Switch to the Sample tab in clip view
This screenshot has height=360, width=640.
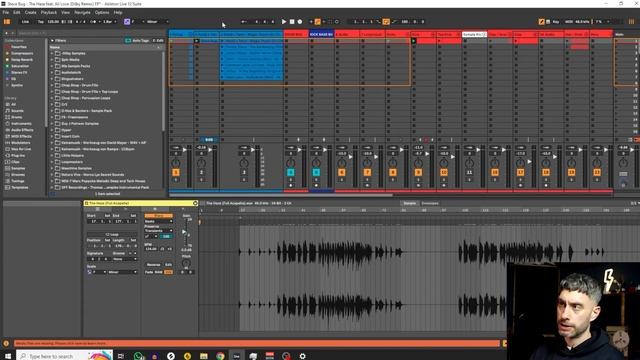(409, 203)
